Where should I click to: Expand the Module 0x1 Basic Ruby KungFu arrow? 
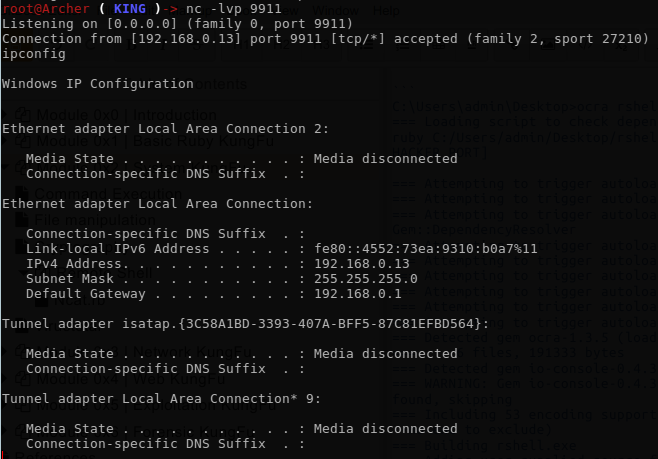point(8,141)
